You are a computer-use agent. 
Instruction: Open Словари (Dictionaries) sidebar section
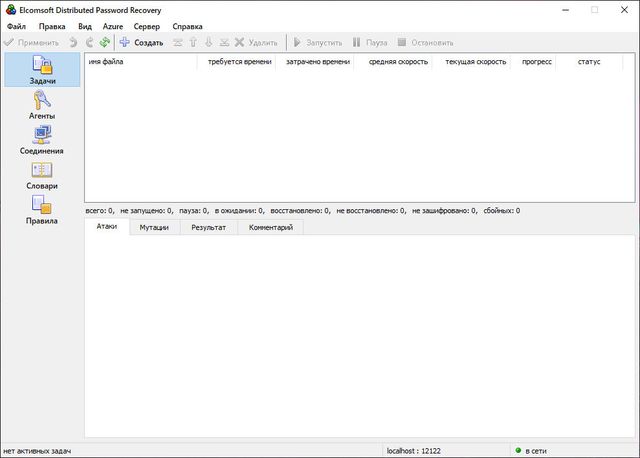(42, 175)
